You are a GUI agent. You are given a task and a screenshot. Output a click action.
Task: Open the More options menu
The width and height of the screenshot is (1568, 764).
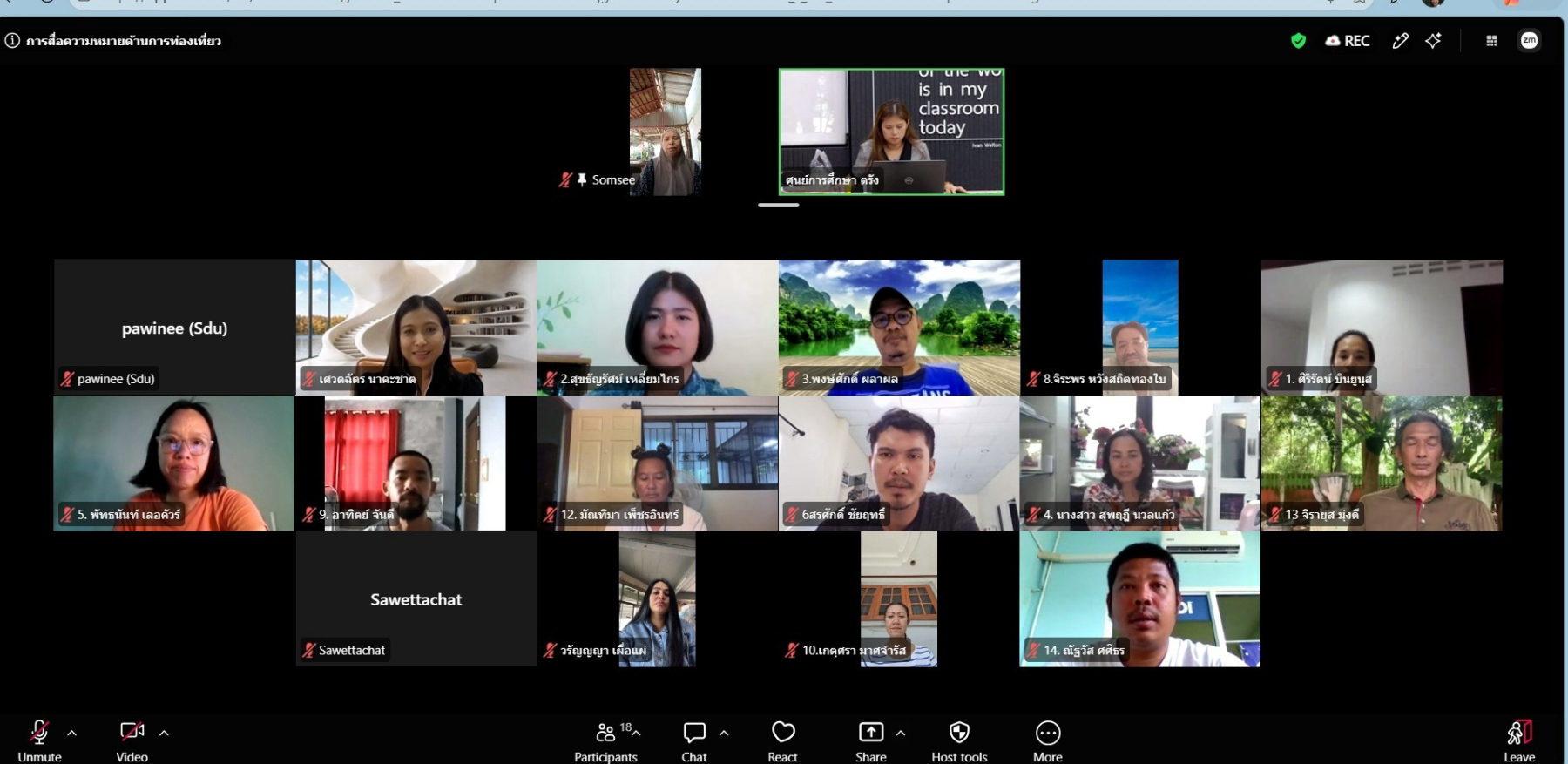coord(1048,741)
